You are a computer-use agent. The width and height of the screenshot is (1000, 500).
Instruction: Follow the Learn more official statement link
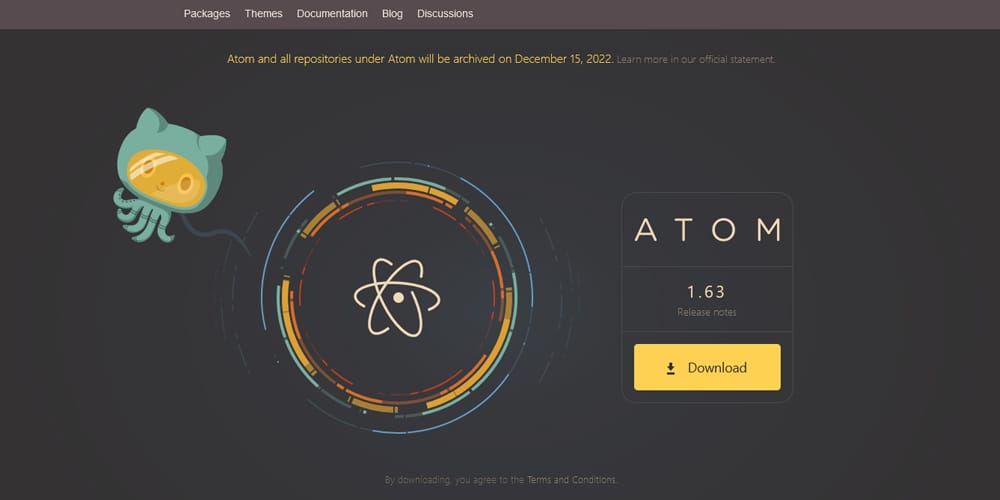pyautogui.click(x=696, y=59)
